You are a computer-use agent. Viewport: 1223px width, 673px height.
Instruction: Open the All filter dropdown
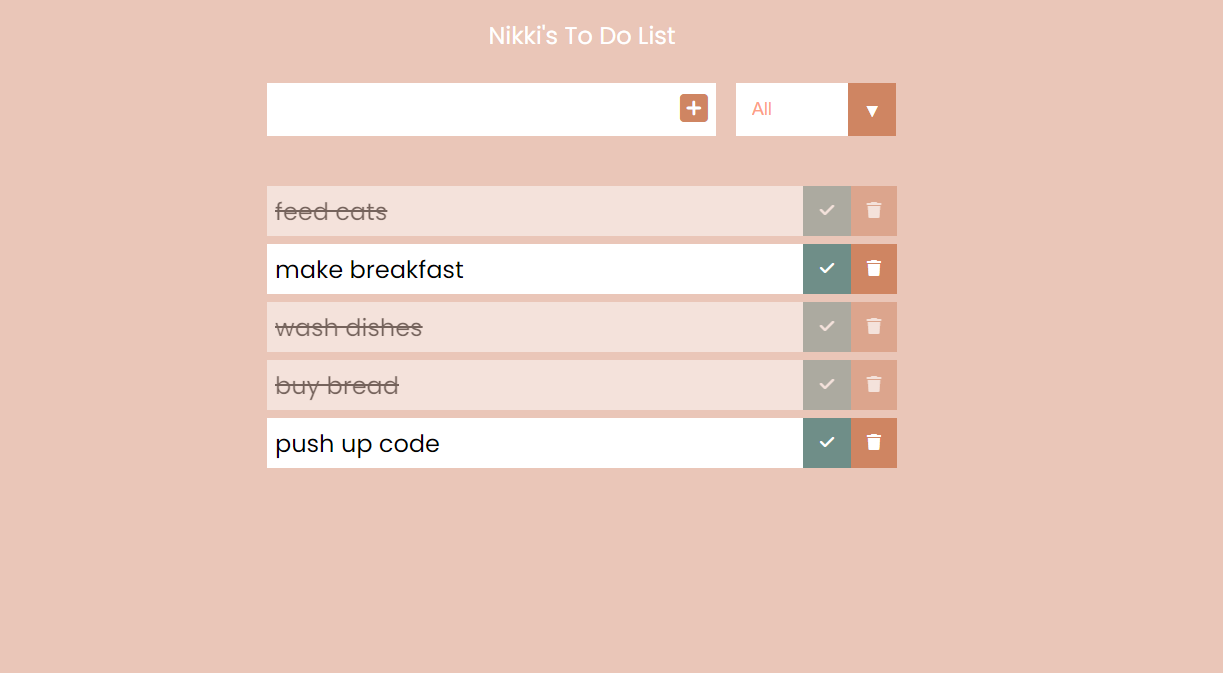pyautogui.click(x=791, y=109)
